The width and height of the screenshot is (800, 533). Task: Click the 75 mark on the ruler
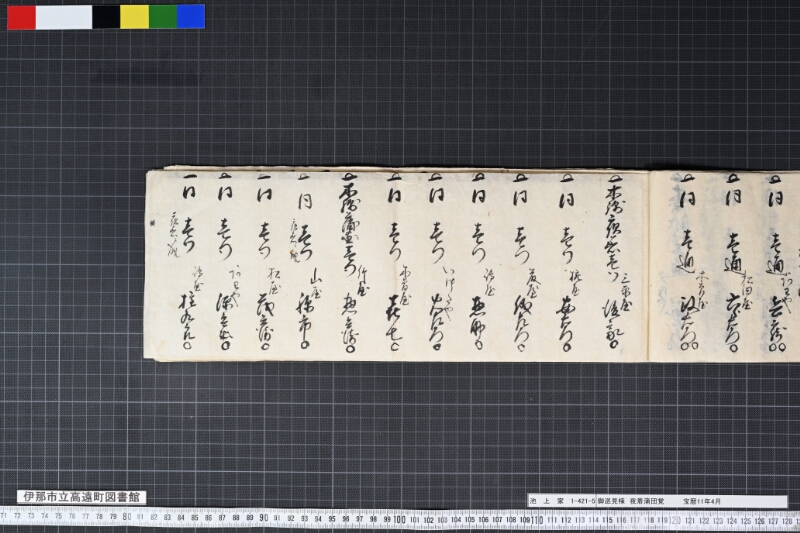point(58,516)
